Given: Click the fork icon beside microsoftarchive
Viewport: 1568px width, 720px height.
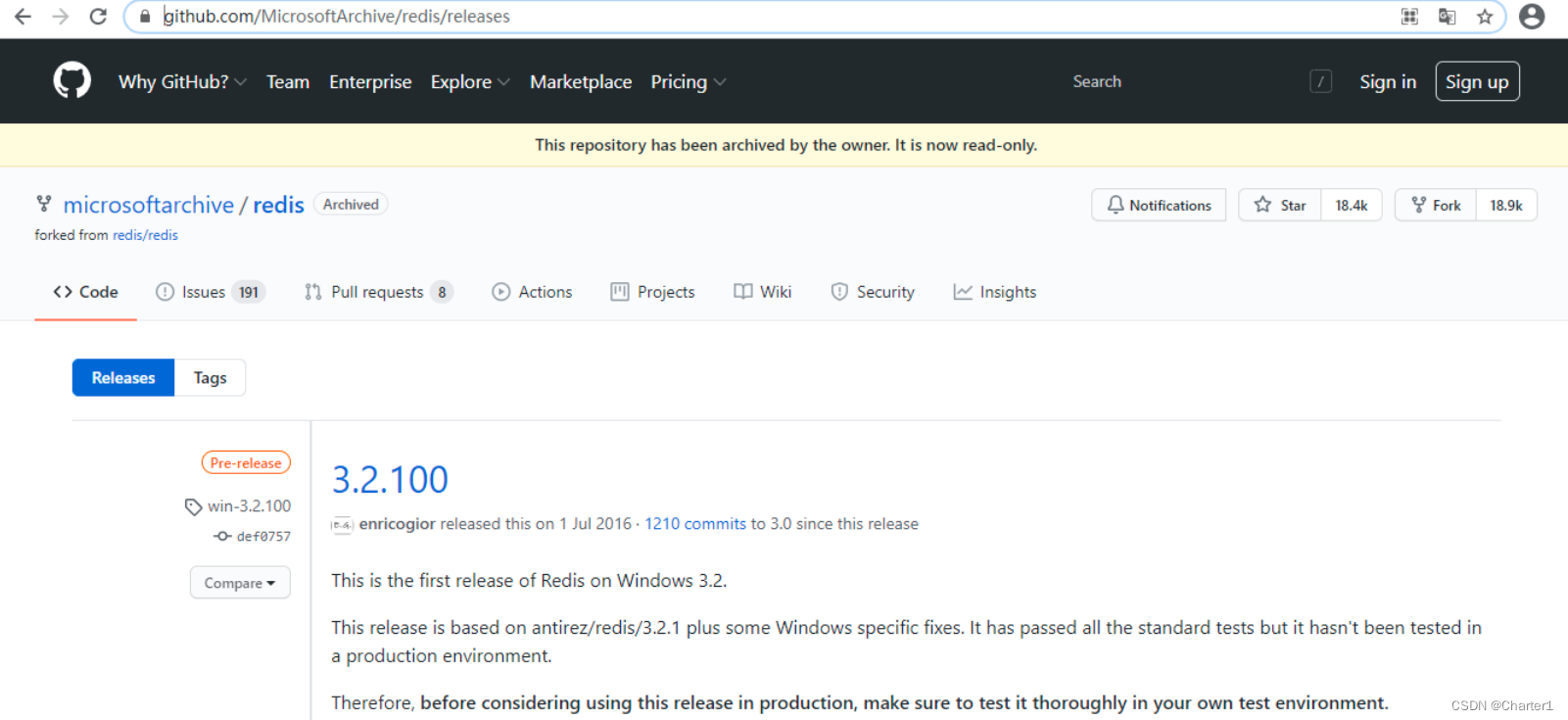Looking at the screenshot, I should point(44,204).
